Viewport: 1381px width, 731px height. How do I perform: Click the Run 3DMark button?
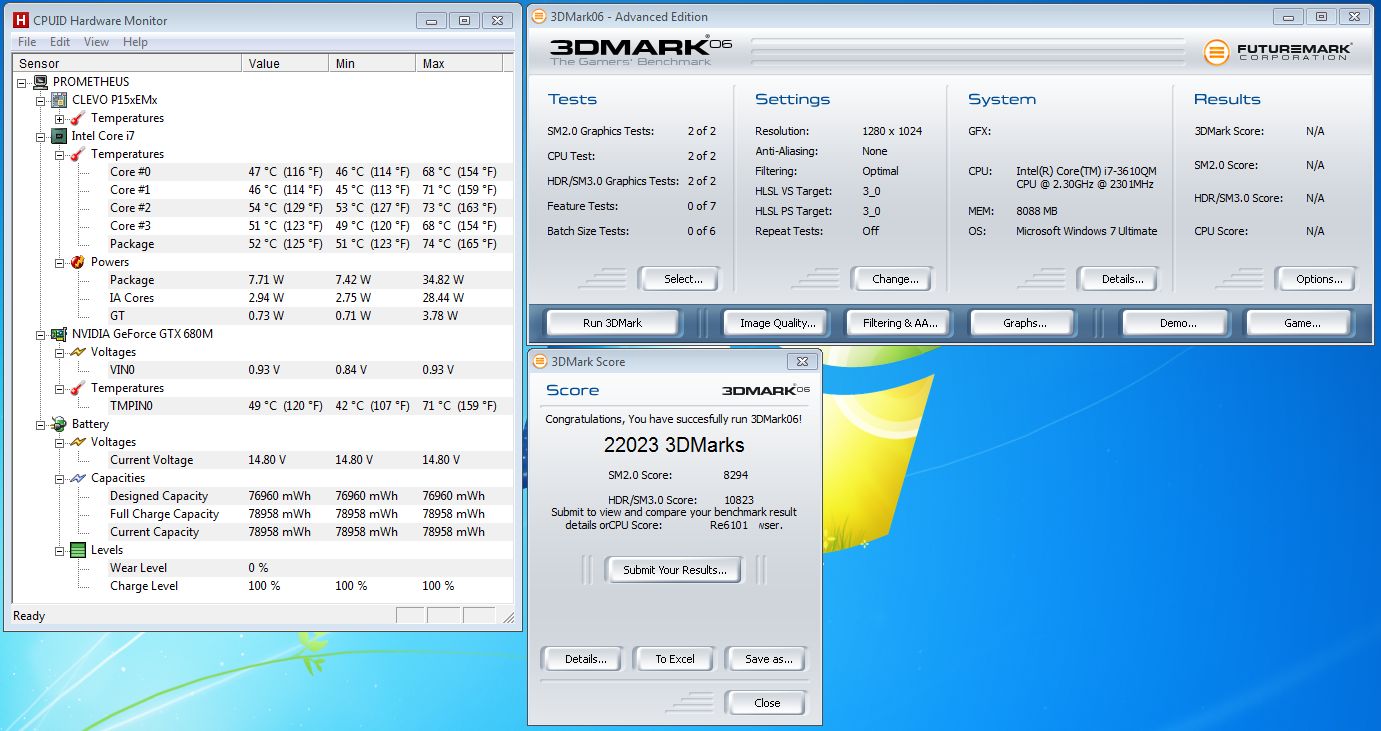click(612, 323)
